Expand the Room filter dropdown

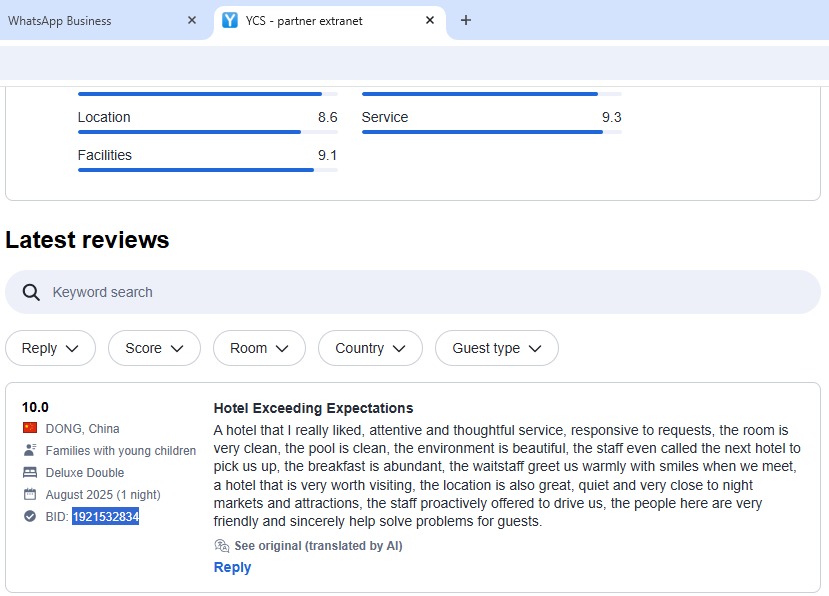259,348
